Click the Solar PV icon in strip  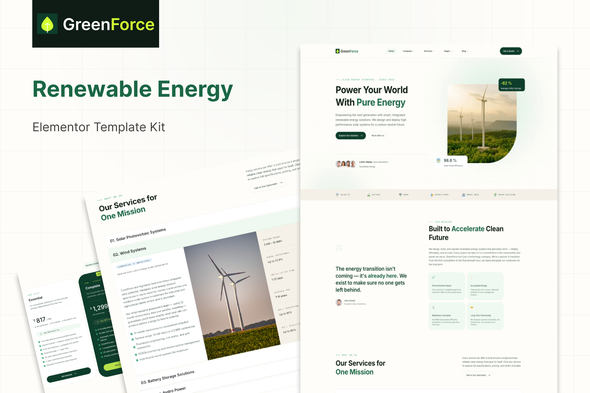[x=337, y=195]
